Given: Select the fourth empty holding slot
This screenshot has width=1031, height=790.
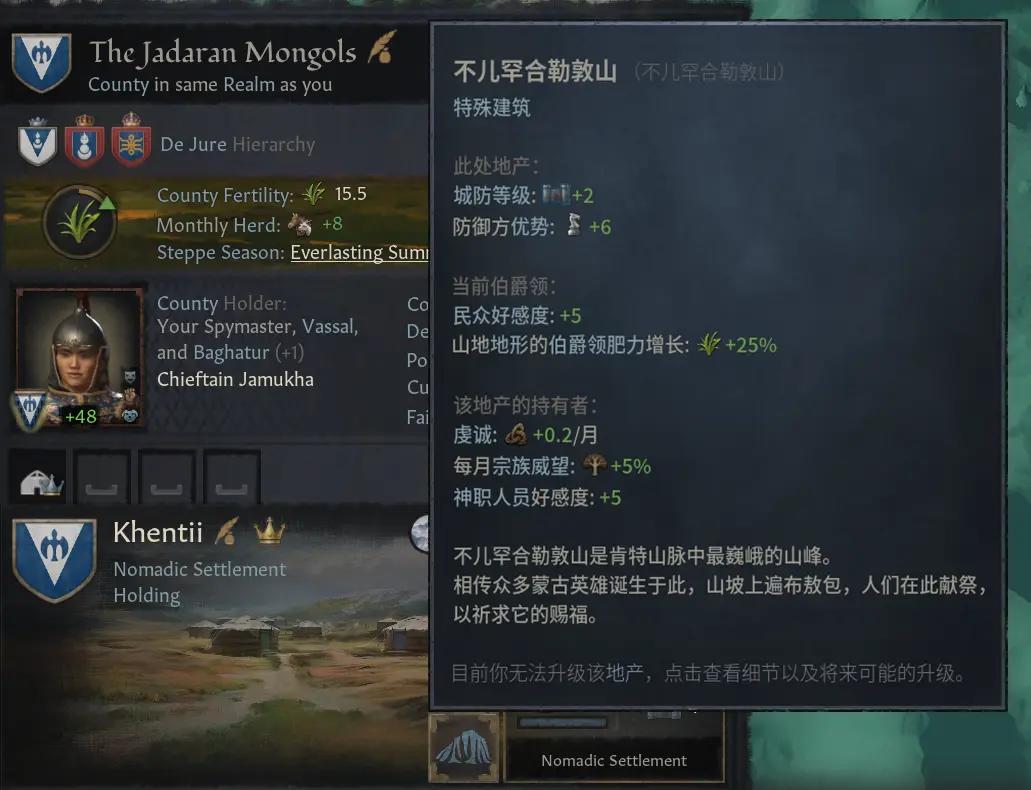Looking at the screenshot, I should point(232,476).
